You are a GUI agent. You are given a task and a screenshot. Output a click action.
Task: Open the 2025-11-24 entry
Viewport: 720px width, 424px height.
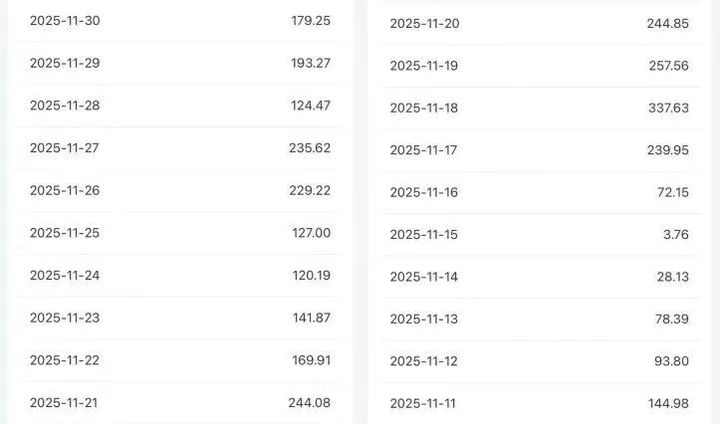(65, 276)
